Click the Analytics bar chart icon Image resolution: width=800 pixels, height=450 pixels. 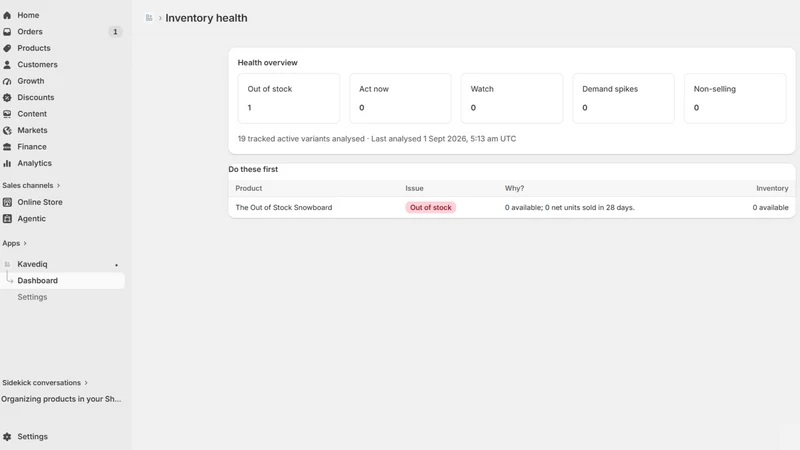(7, 163)
